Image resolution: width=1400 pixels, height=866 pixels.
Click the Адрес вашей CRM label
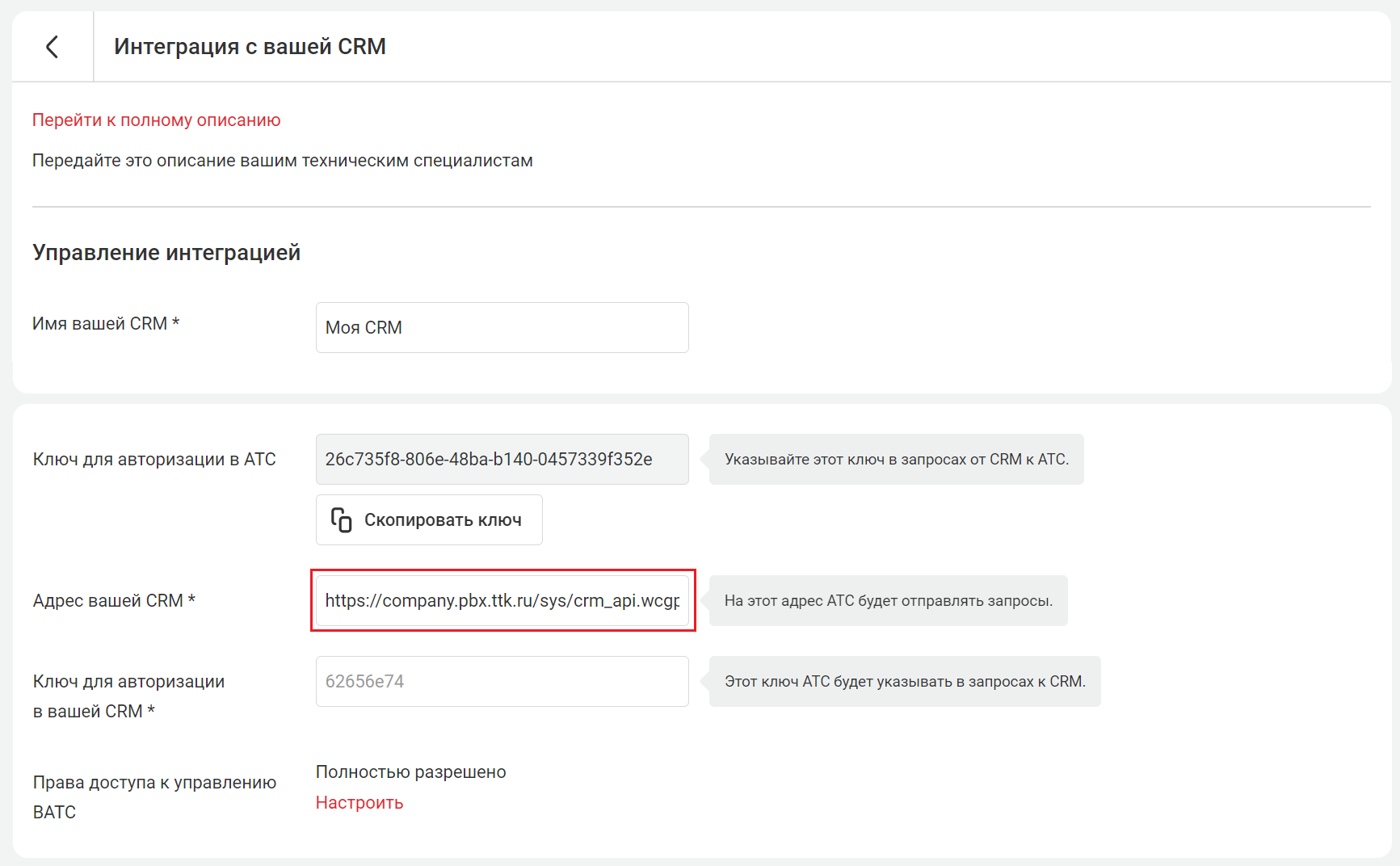coord(114,601)
